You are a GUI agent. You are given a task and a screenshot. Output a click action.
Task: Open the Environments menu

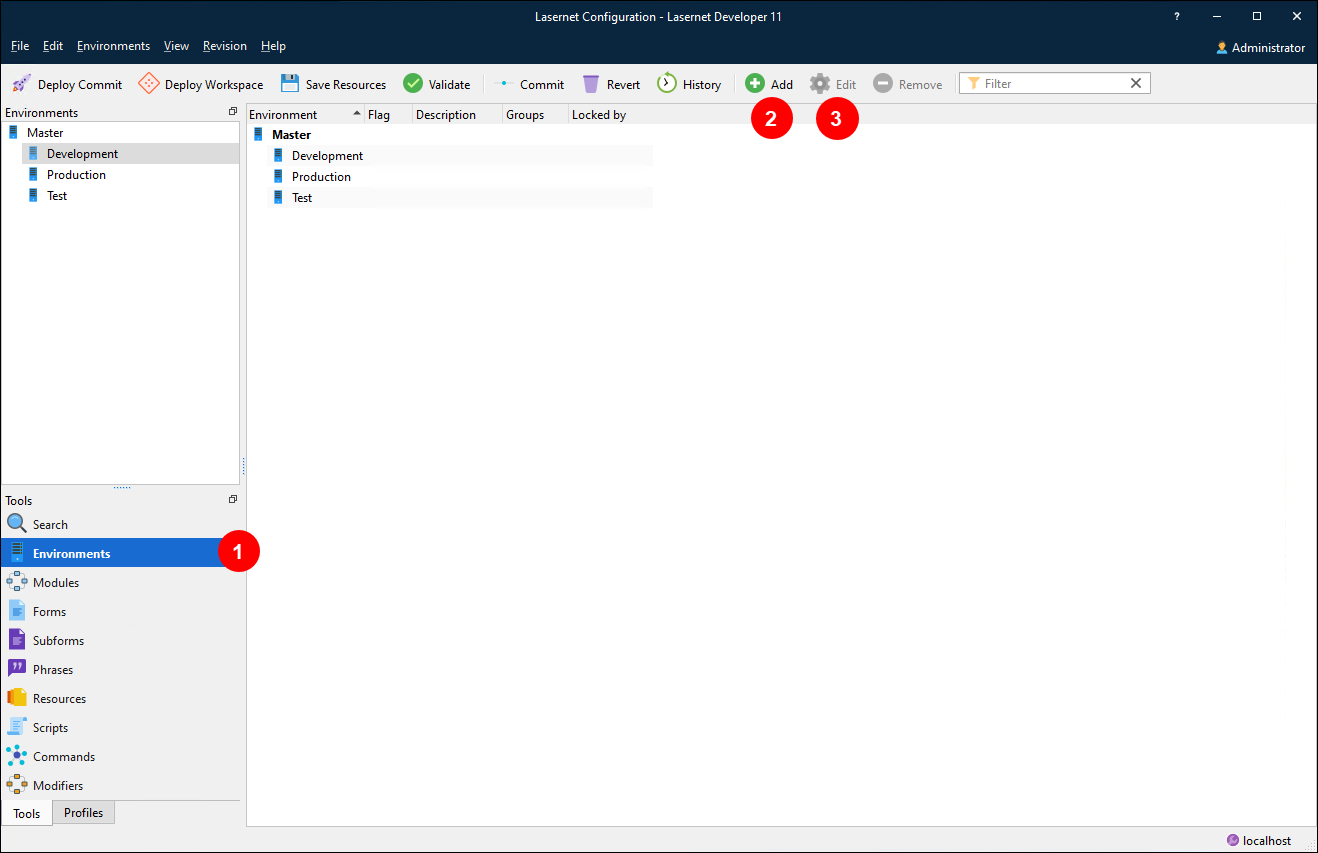pyautogui.click(x=113, y=46)
